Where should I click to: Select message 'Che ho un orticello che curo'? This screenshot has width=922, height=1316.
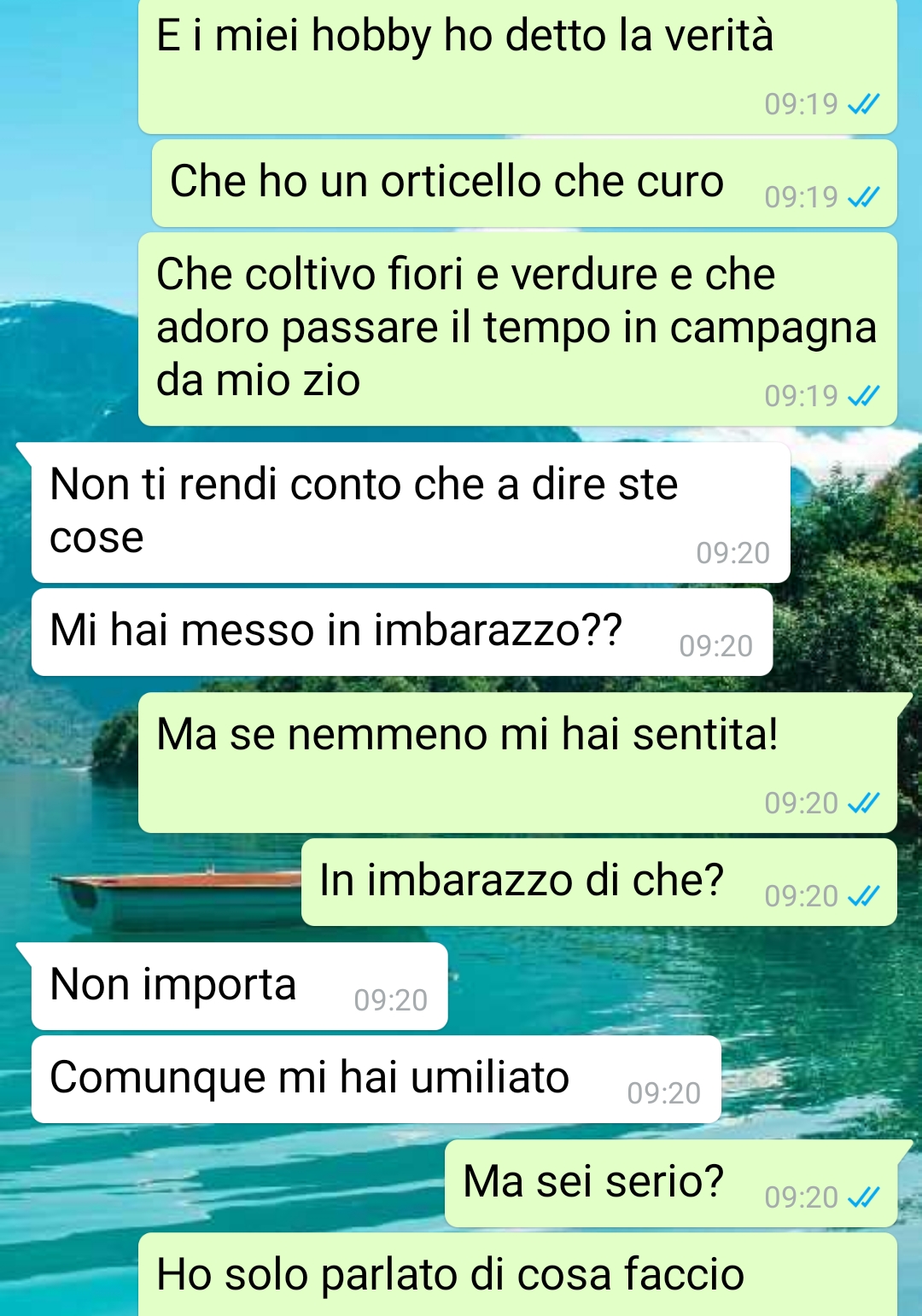[x=524, y=183]
